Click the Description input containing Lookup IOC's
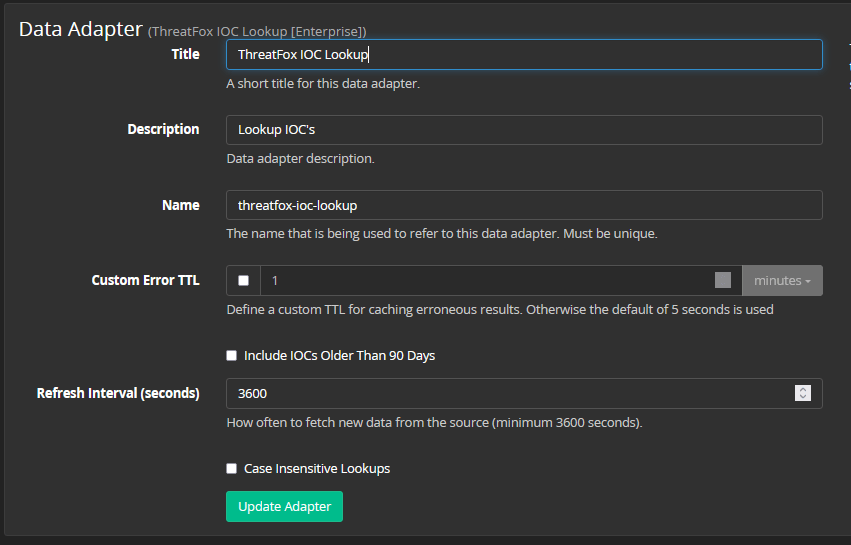This screenshot has width=851, height=545. pos(524,130)
